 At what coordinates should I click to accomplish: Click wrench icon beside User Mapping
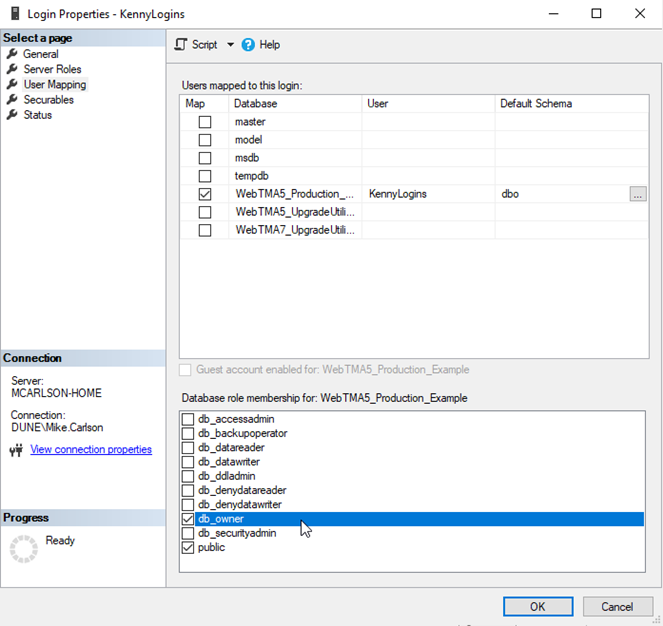(12, 85)
